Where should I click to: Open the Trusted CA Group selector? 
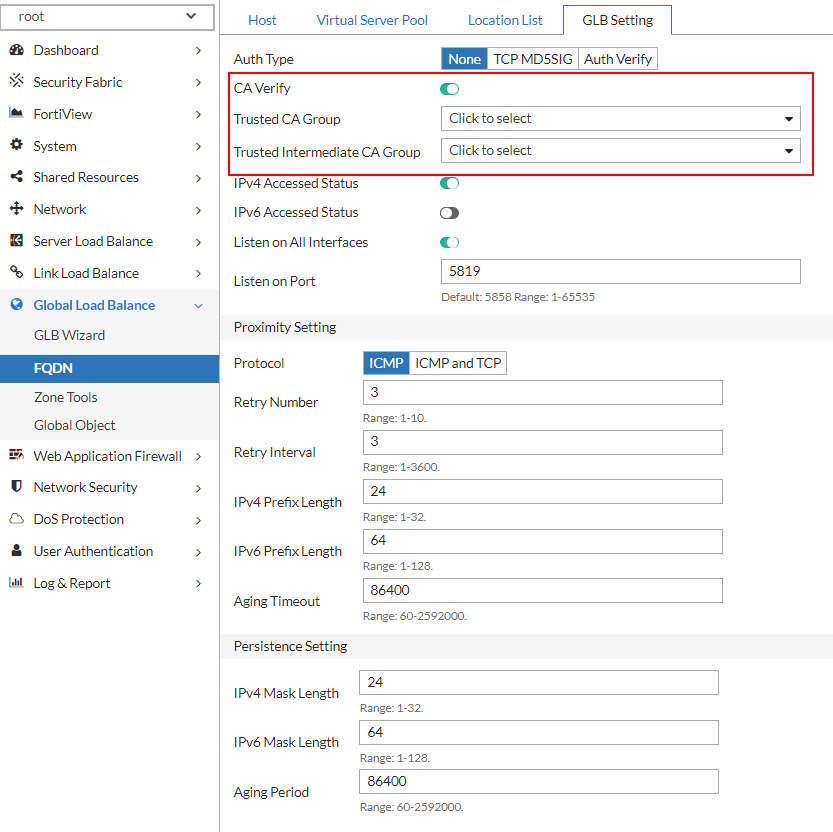tap(620, 119)
